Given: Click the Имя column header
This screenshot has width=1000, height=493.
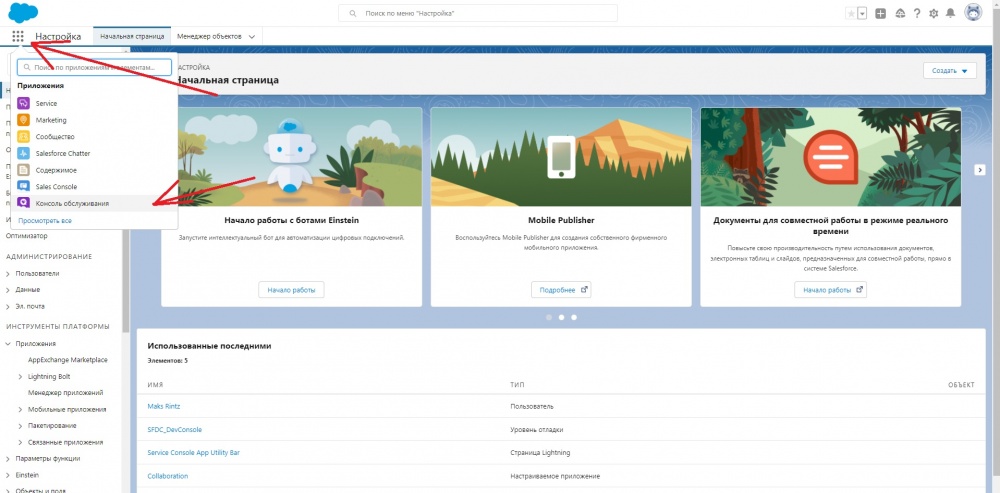Looking at the screenshot, I should [x=155, y=385].
